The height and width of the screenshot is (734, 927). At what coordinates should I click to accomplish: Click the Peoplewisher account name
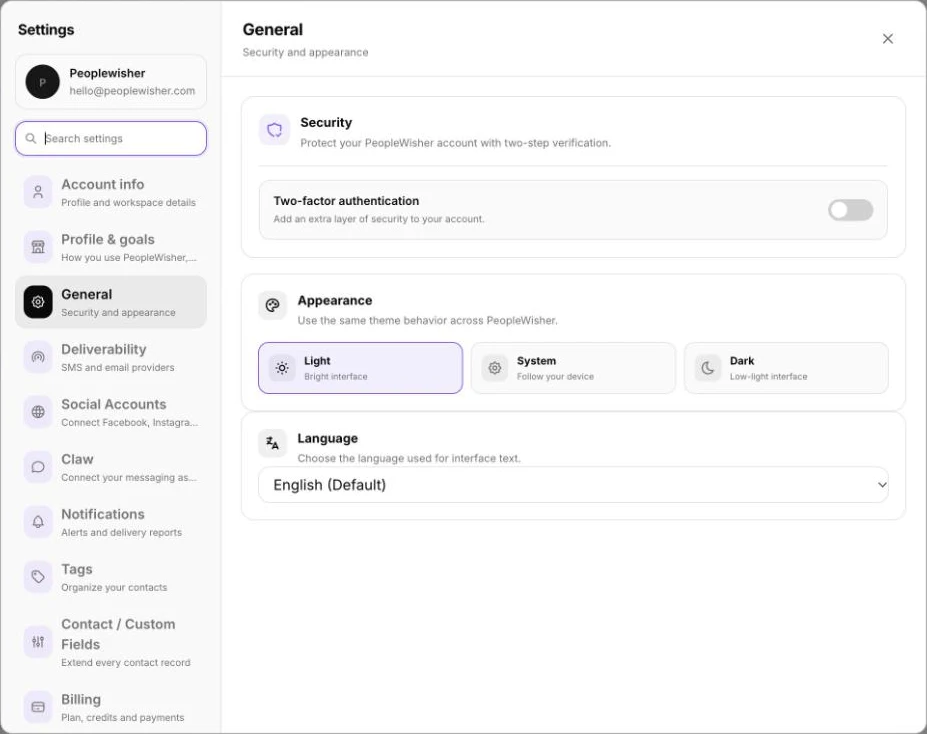107,73
